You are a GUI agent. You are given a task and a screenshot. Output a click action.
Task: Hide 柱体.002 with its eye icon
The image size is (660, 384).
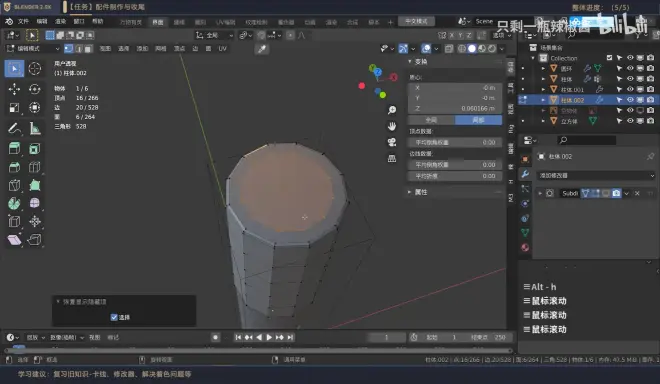(630, 100)
